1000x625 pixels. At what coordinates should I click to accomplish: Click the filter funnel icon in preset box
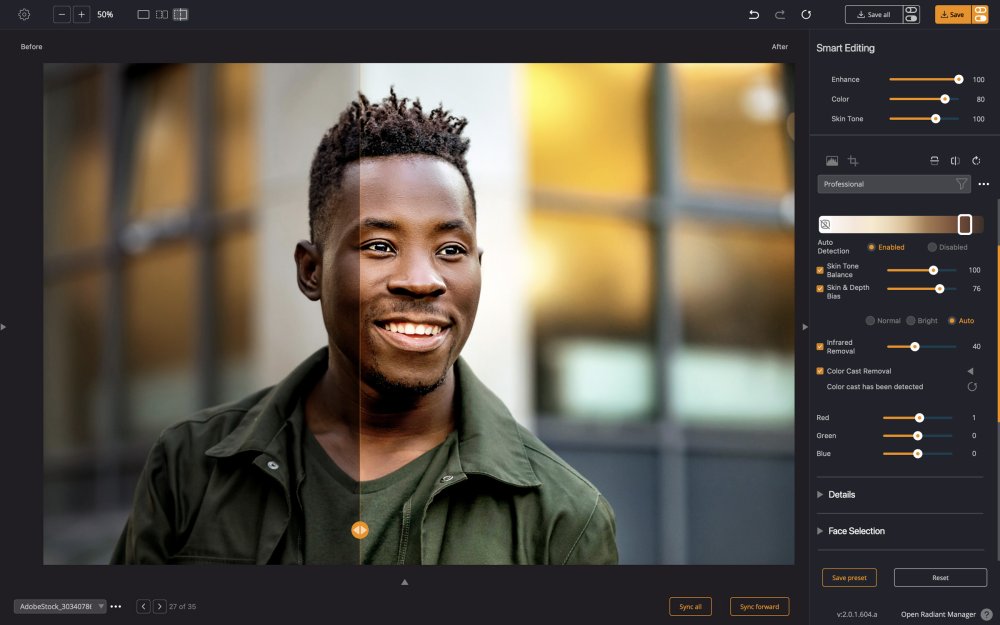961,184
